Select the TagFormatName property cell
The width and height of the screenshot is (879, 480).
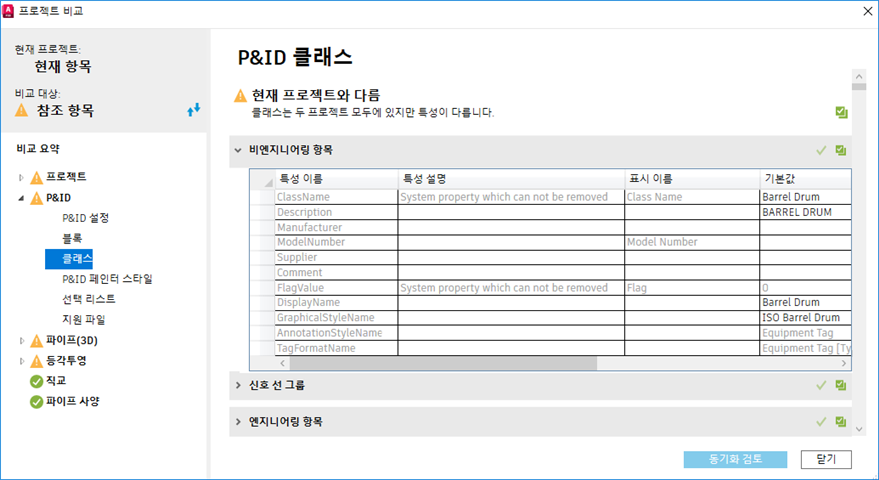coord(336,348)
